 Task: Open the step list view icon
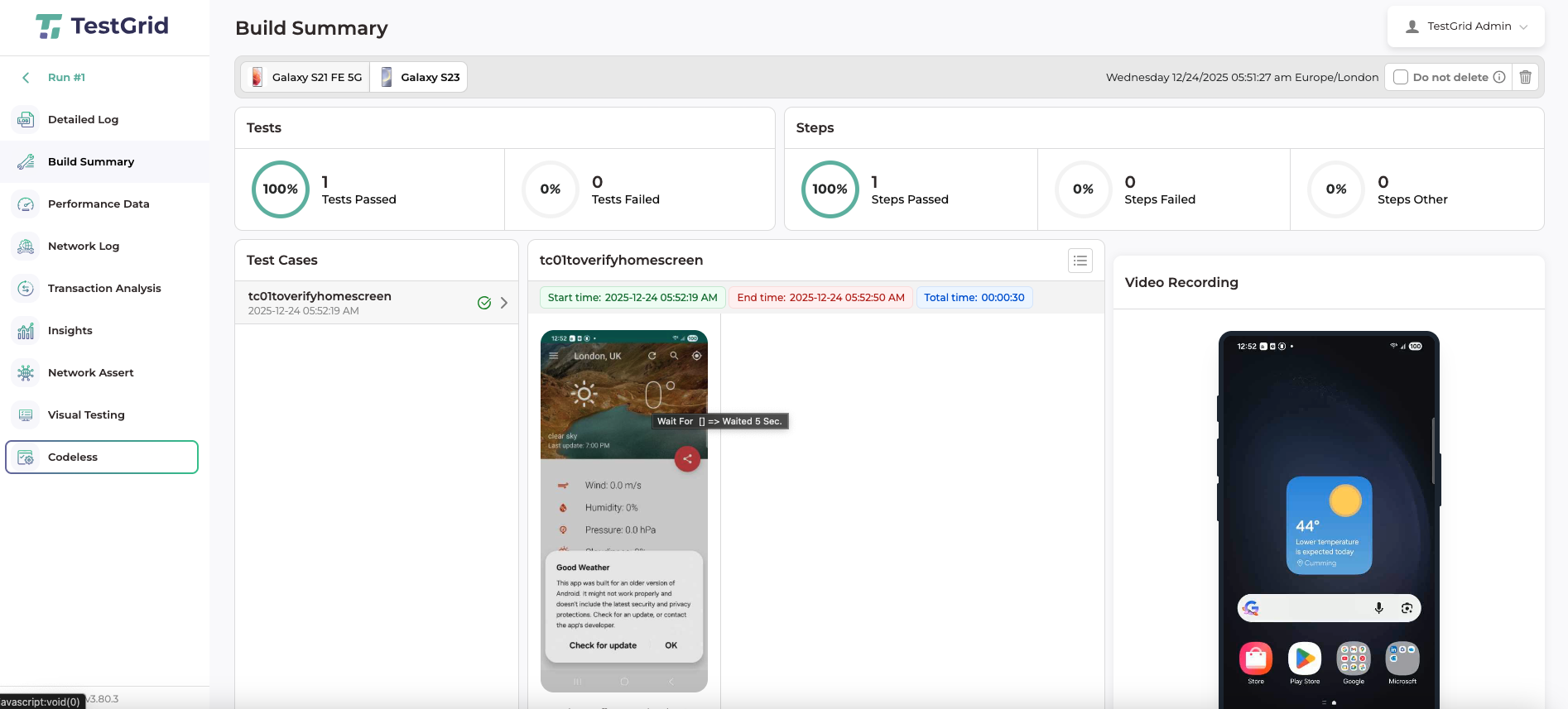(x=1080, y=261)
